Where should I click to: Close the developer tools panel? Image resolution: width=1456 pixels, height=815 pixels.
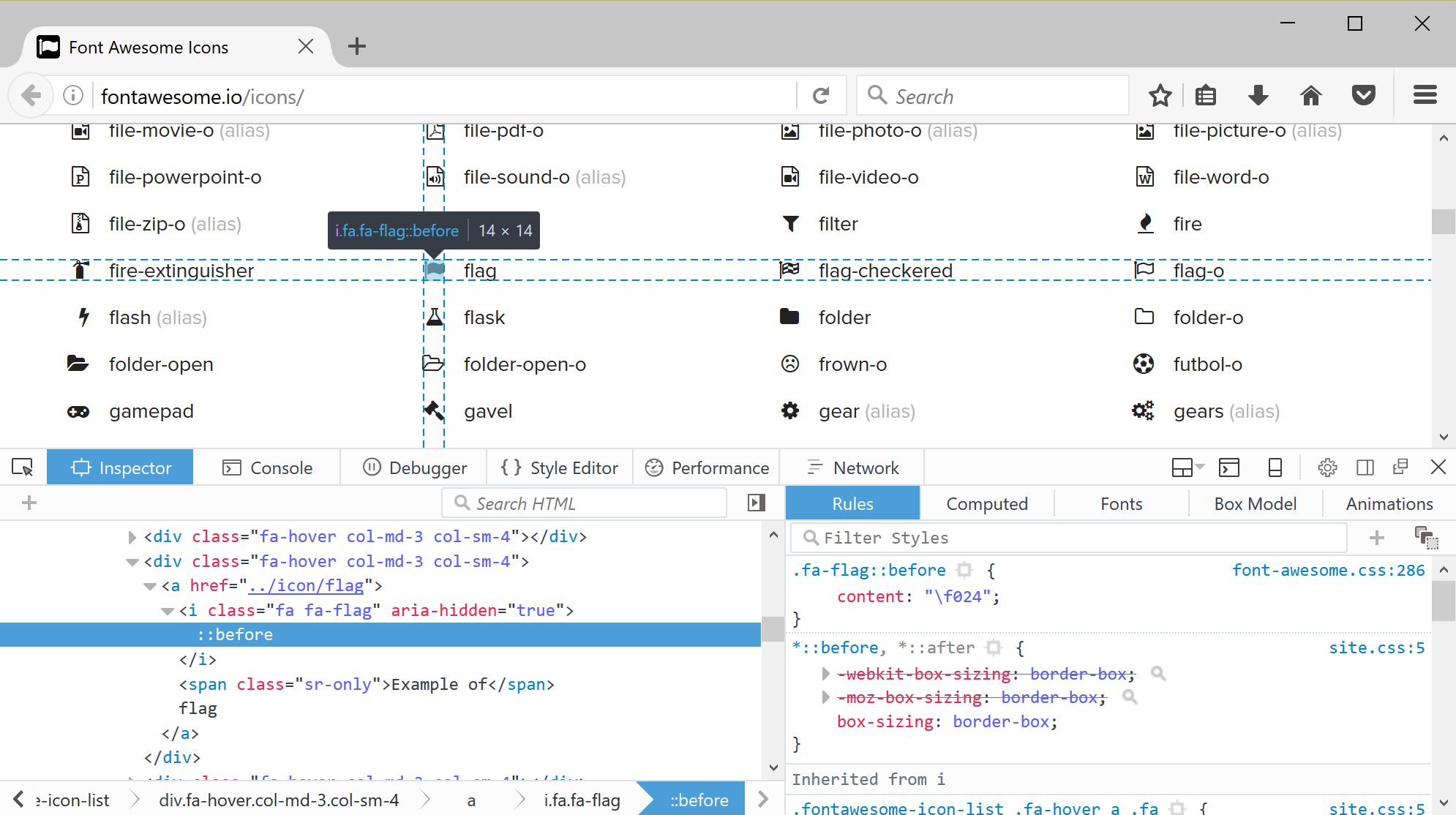[x=1438, y=467]
